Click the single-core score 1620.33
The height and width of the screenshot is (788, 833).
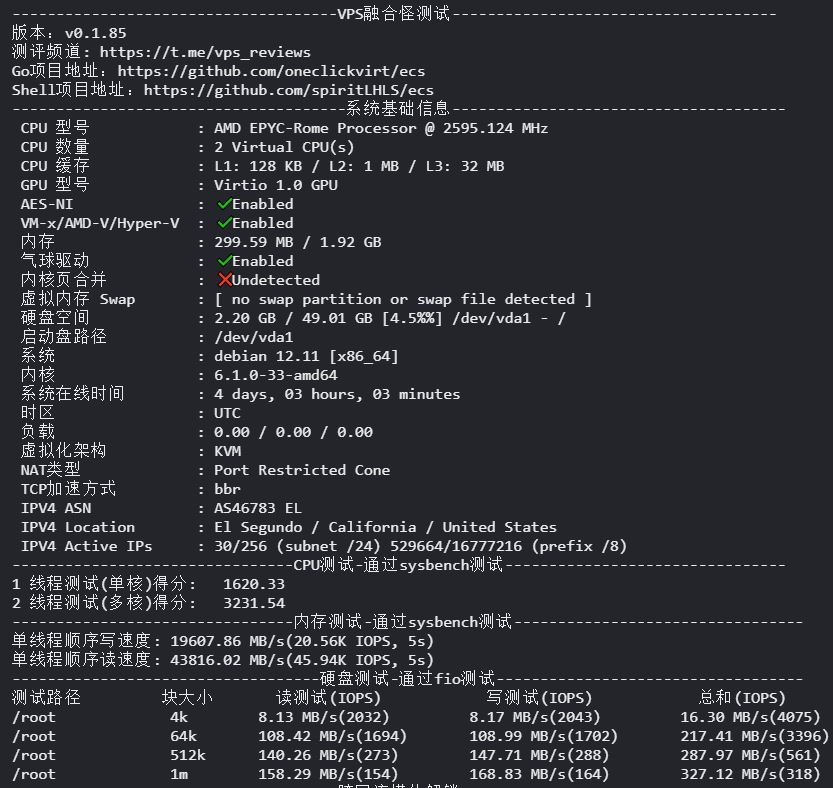click(x=254, y=584)
